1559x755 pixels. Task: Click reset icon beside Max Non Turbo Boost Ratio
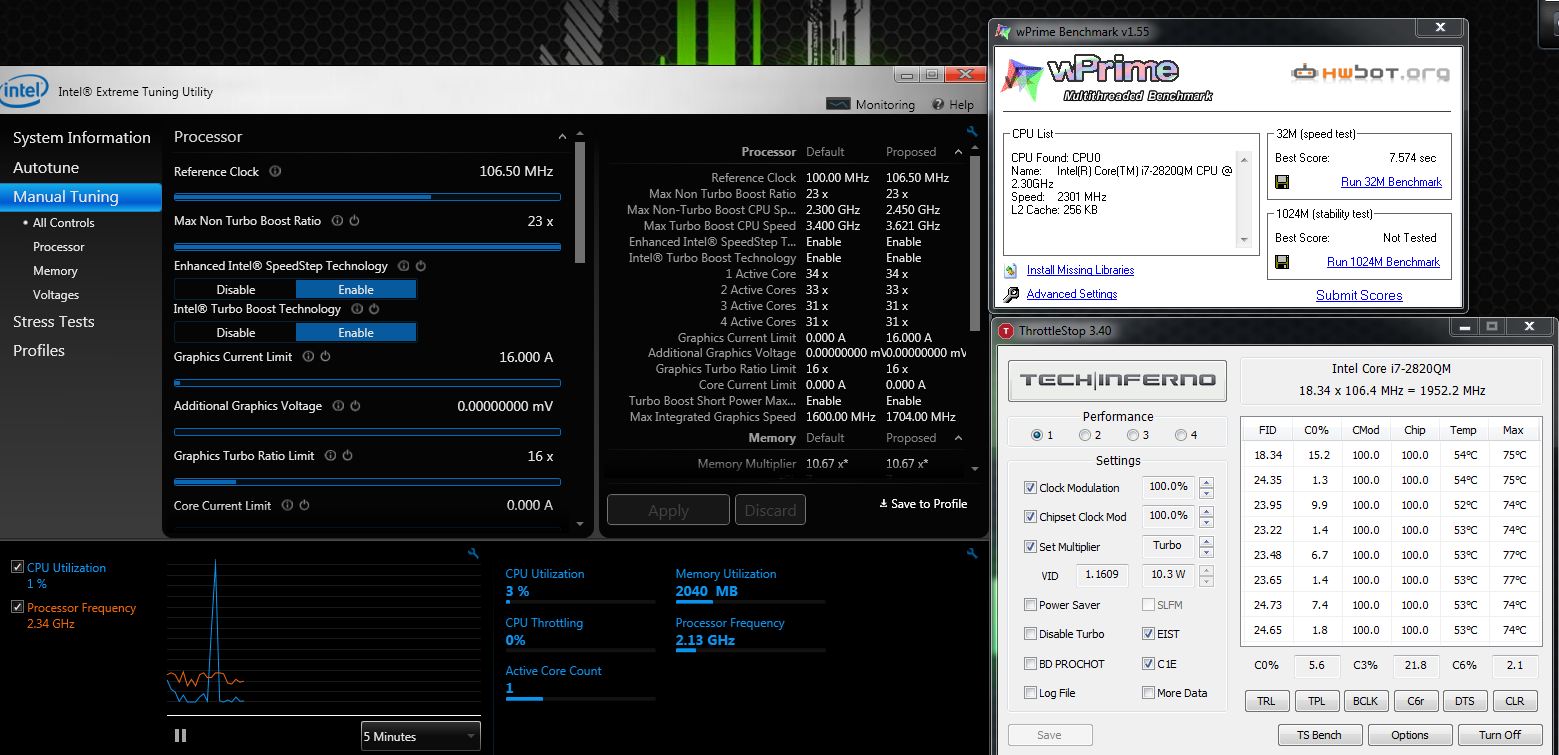pos(354,220)
